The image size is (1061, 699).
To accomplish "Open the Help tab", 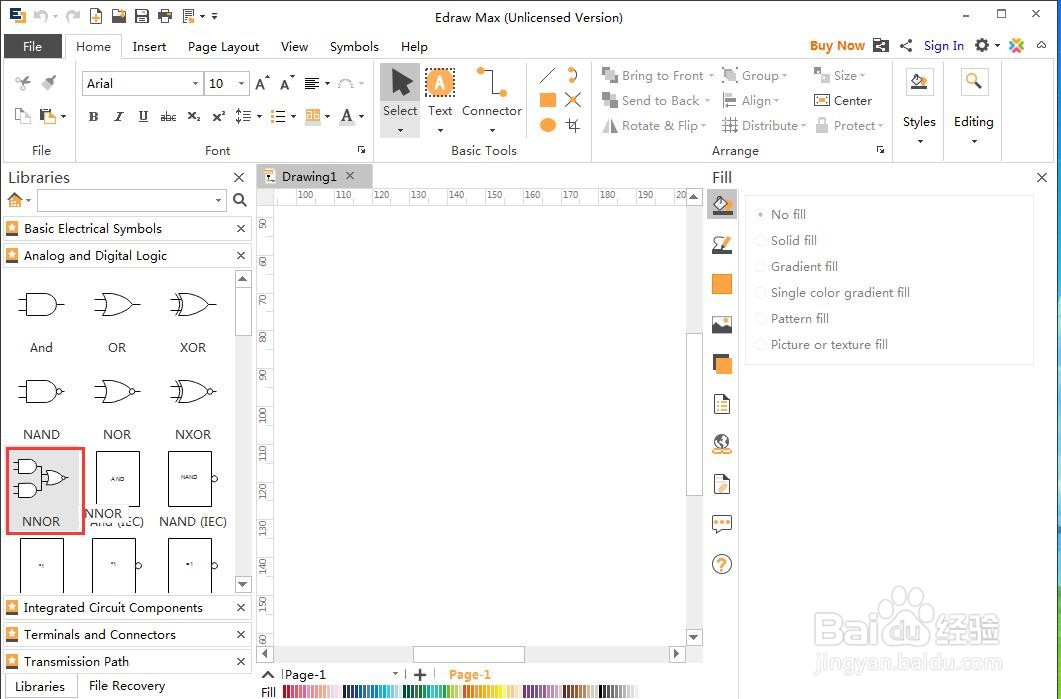I will [414, 46].
